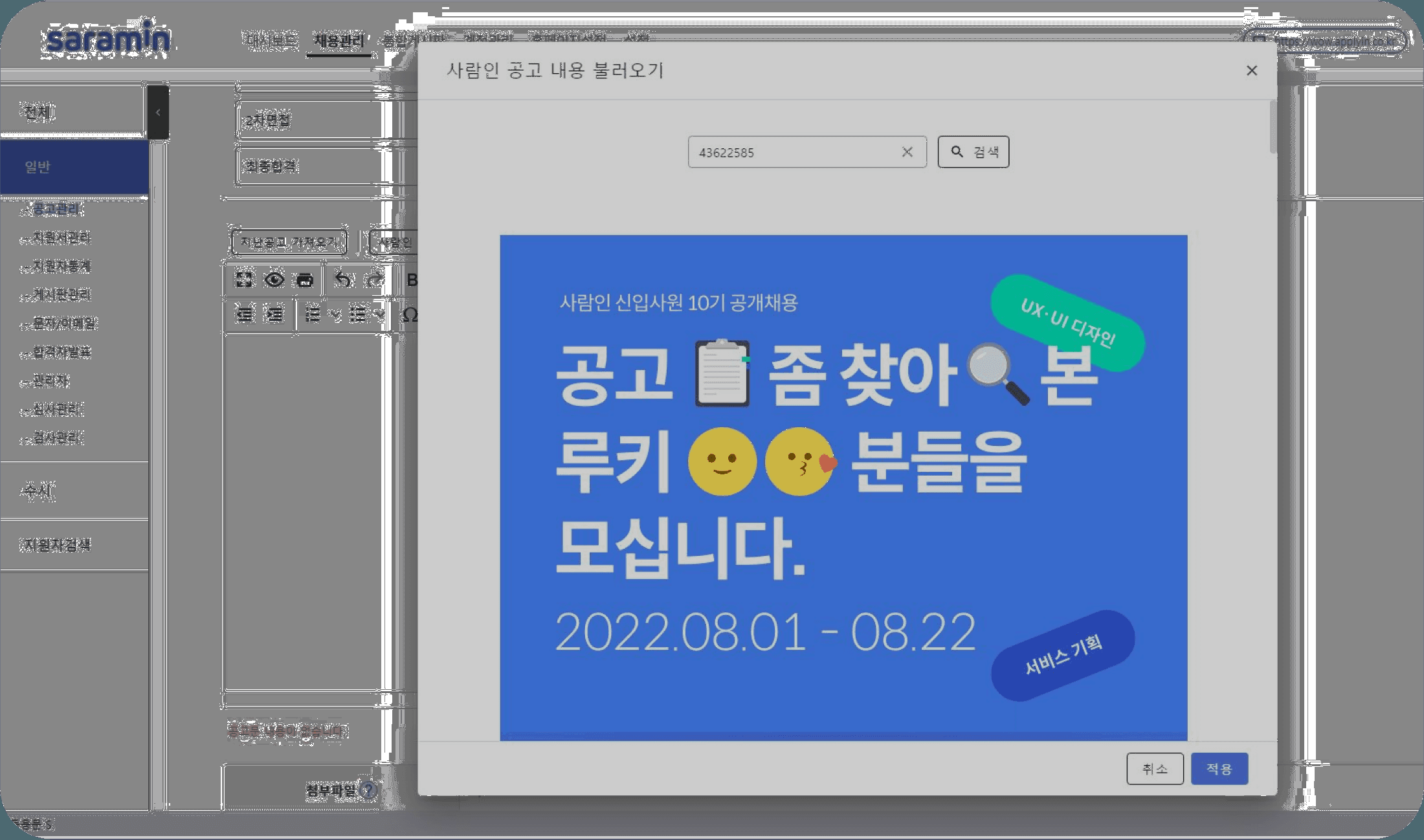Click the help question mark beside 첨부파일
The height and width of the screenshot is (840, 1424).
point(368,790)
